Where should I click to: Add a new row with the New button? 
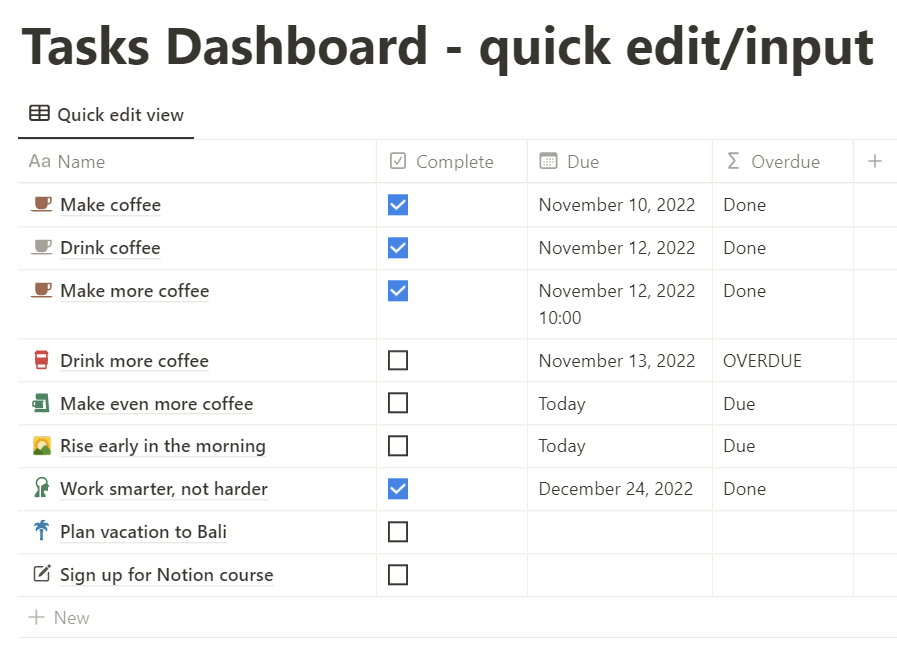click(60, 618)
